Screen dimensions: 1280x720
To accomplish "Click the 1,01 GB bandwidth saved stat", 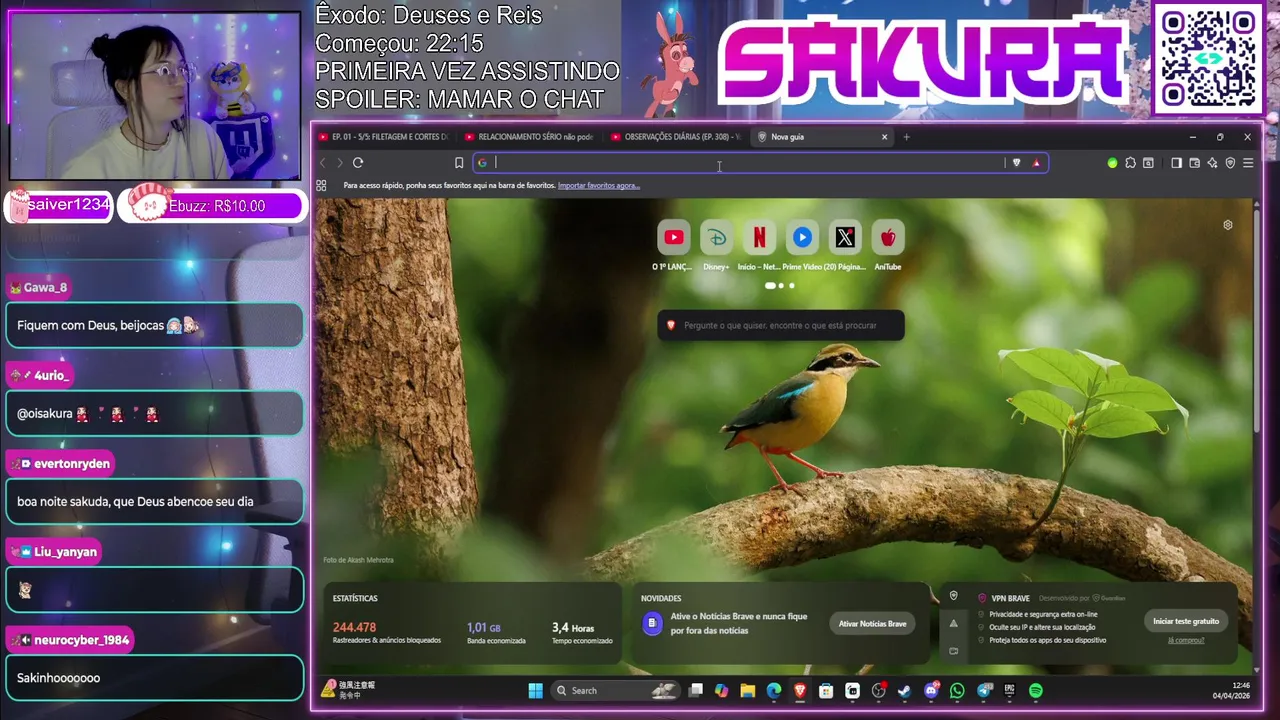I will click(x=496, y=633).
